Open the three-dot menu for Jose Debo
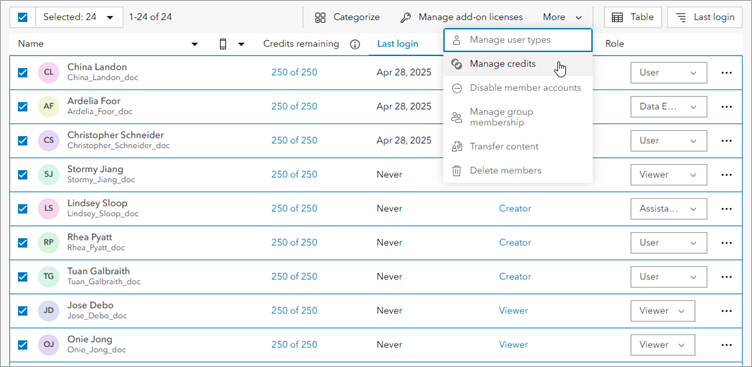Screen dimensions: 752x367 727,311
